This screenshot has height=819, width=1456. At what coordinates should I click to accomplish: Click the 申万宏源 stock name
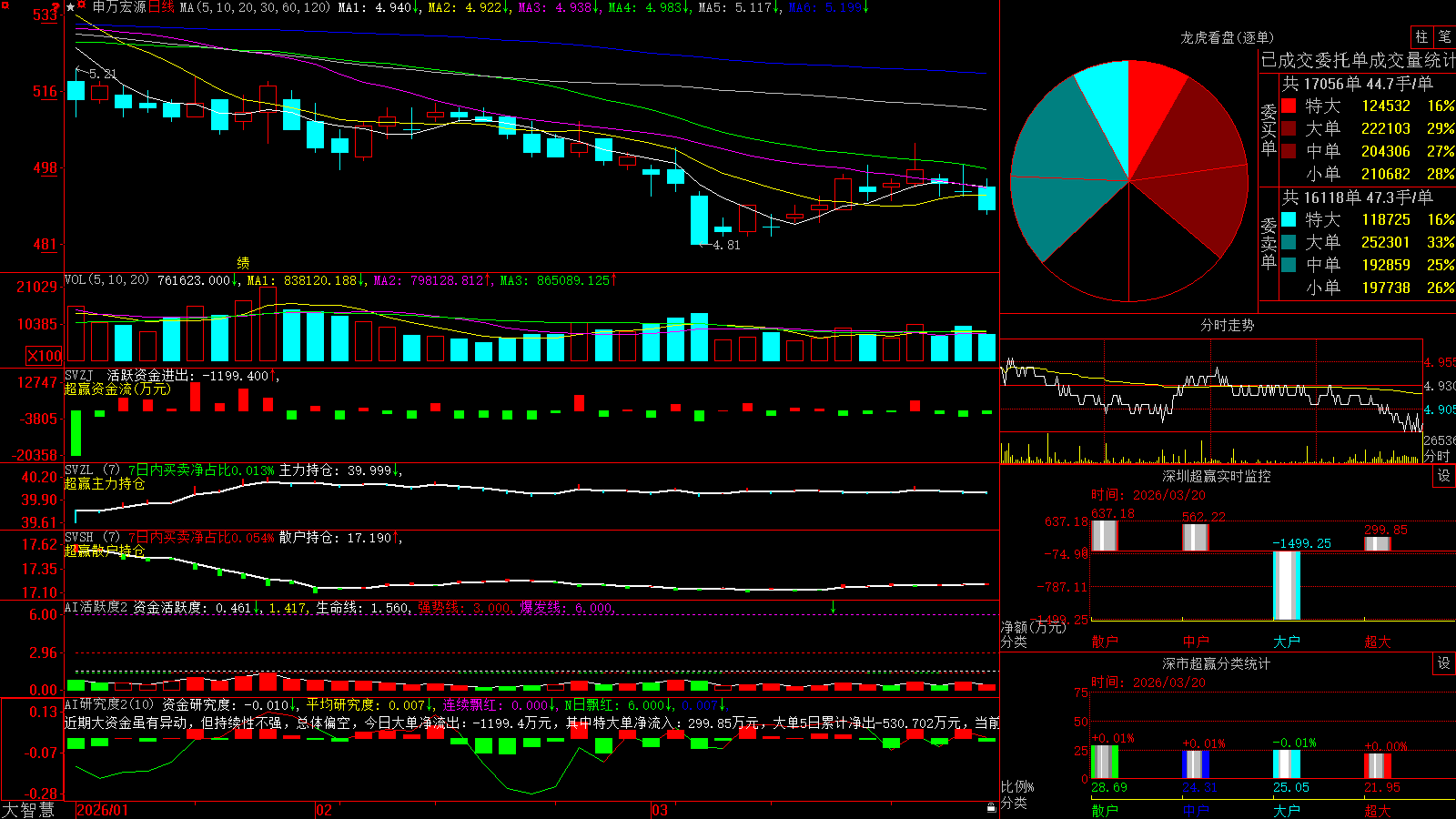click(118, 7)
